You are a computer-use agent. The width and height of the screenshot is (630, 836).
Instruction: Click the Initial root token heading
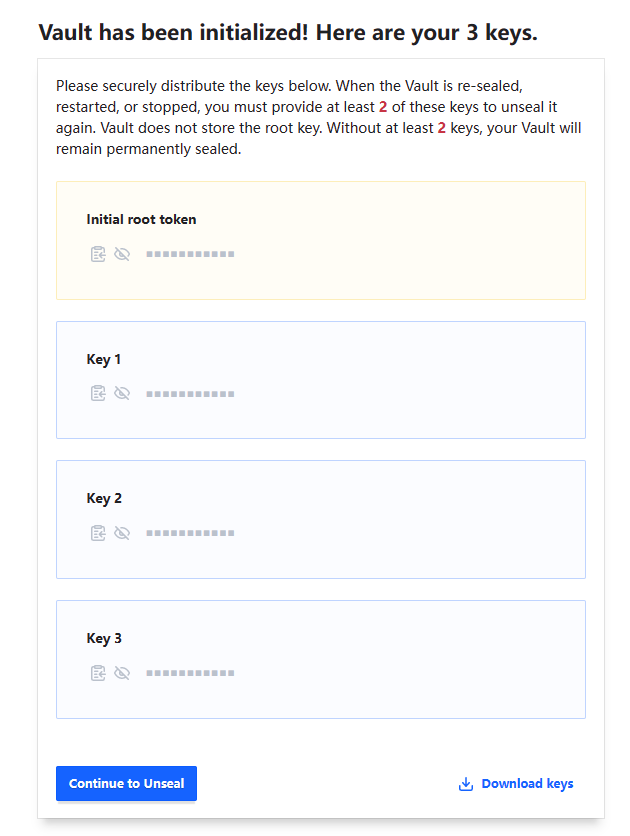click(141, 220)
